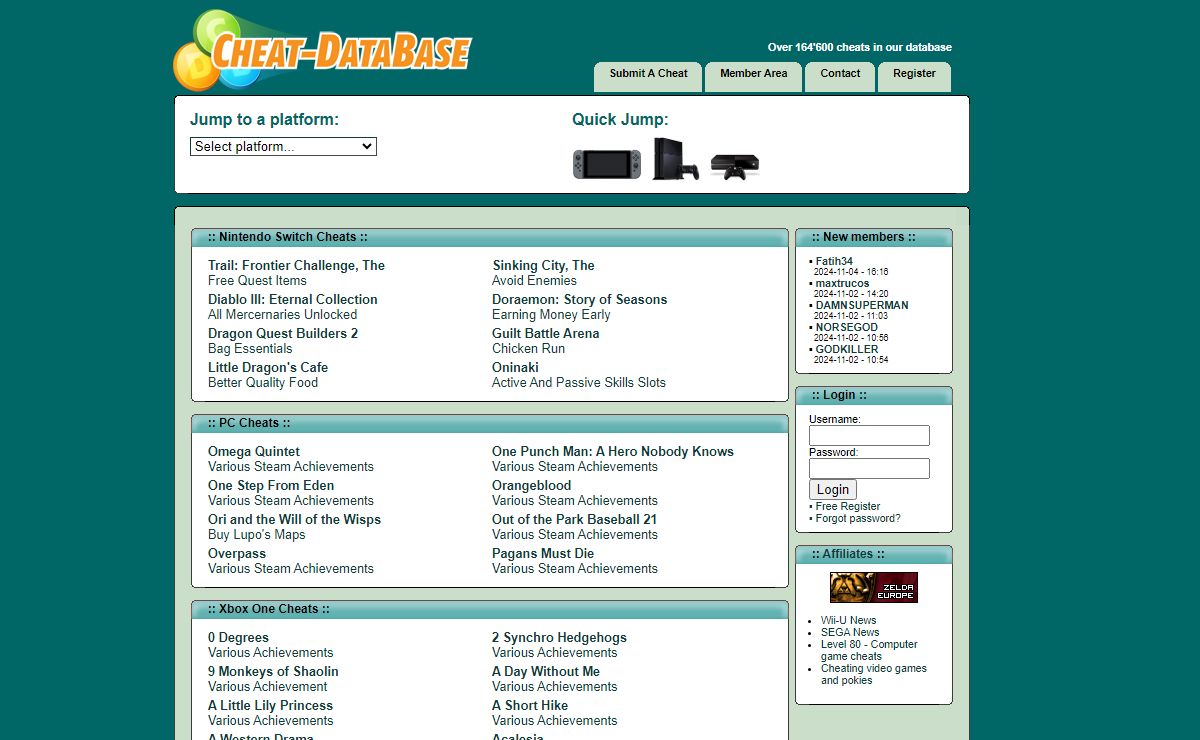Screen dimensions: 1200x740
Task: Open Pagans Must Die cheats
Action: [543, 553]
